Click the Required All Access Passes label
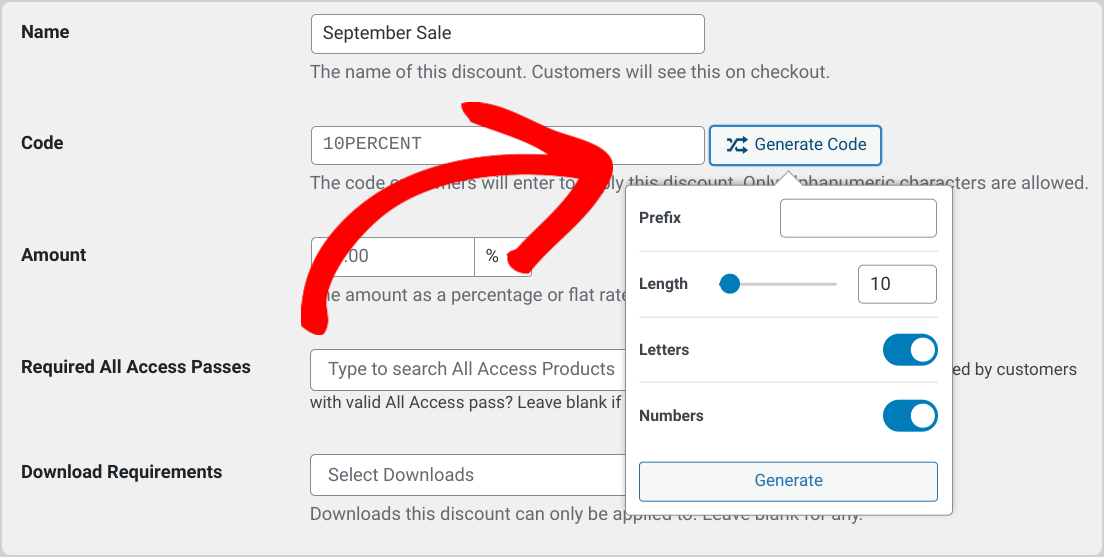Image resolution: width=1104 pixels, height=557 pixels. [x=136, y=367]
